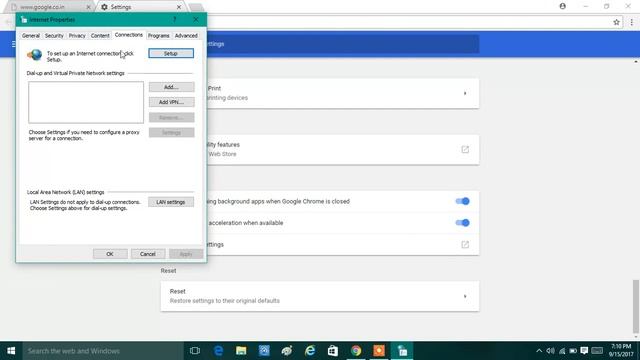Switch to the Advanced tab
The width and height of the screenshot is (640, 360).
(186, 36)
